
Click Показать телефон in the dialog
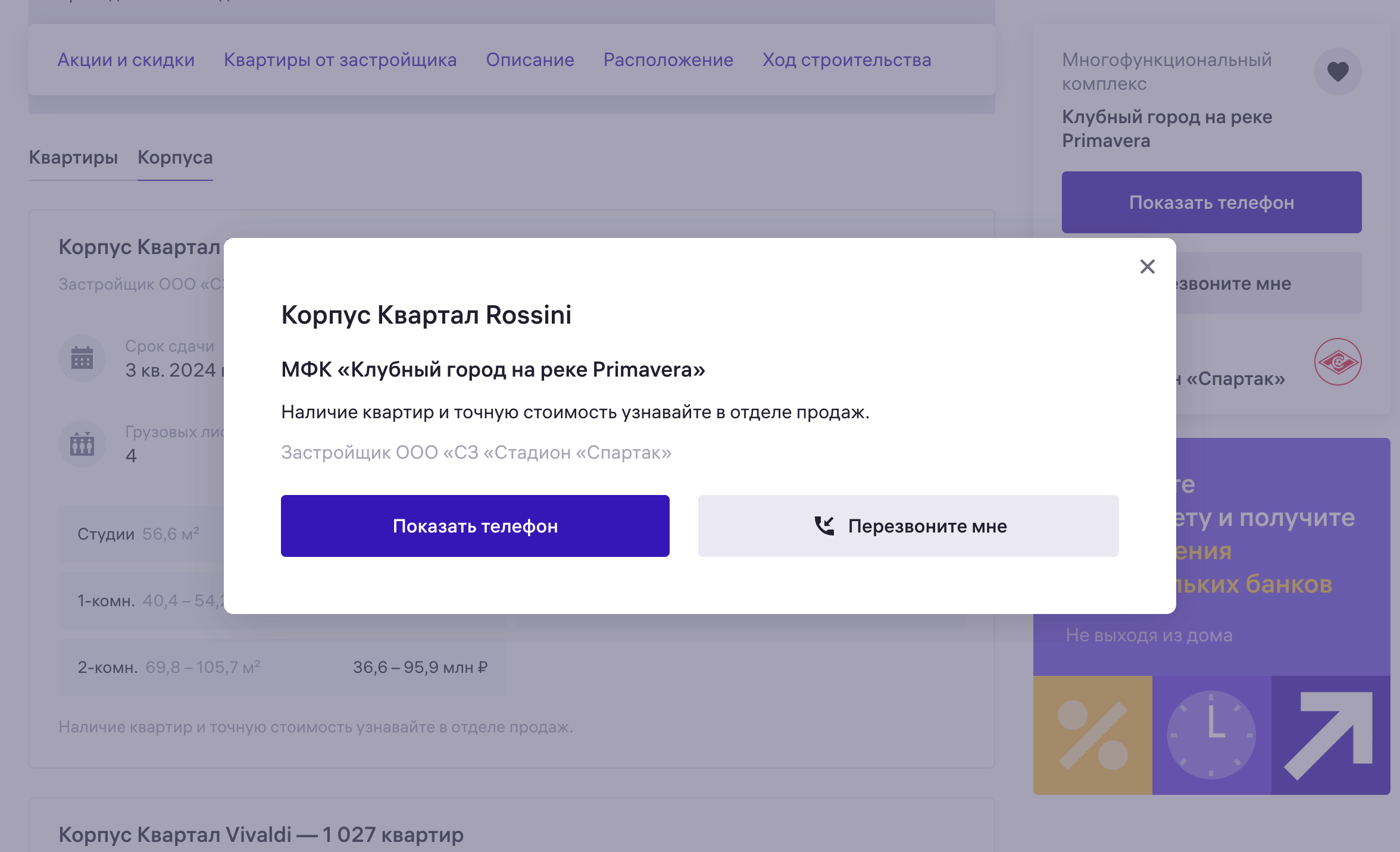[x=475, y=526]
